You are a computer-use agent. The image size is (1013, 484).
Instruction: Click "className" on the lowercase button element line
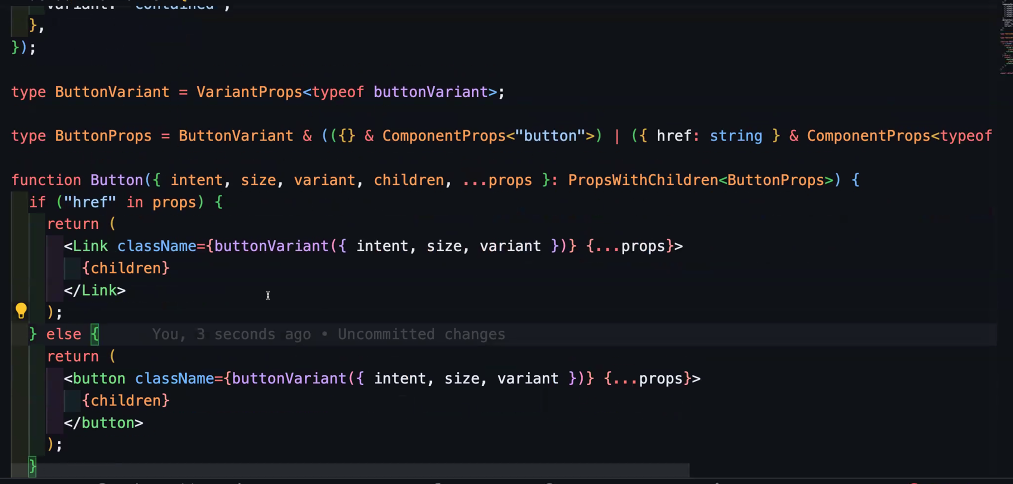174,379
